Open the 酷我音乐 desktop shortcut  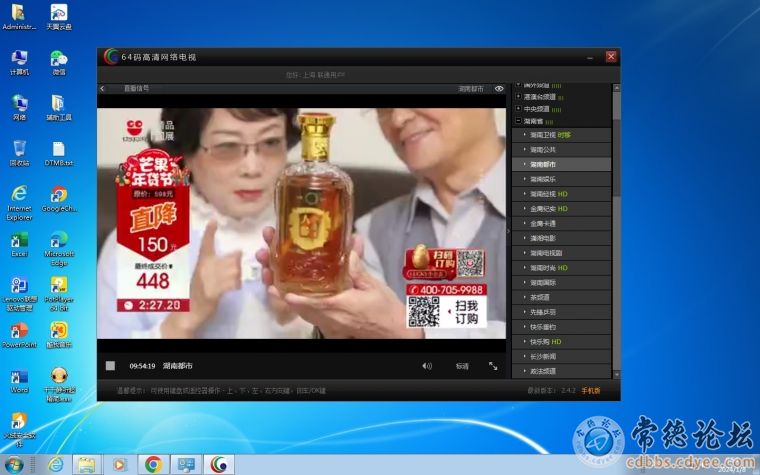pos(59,335)
